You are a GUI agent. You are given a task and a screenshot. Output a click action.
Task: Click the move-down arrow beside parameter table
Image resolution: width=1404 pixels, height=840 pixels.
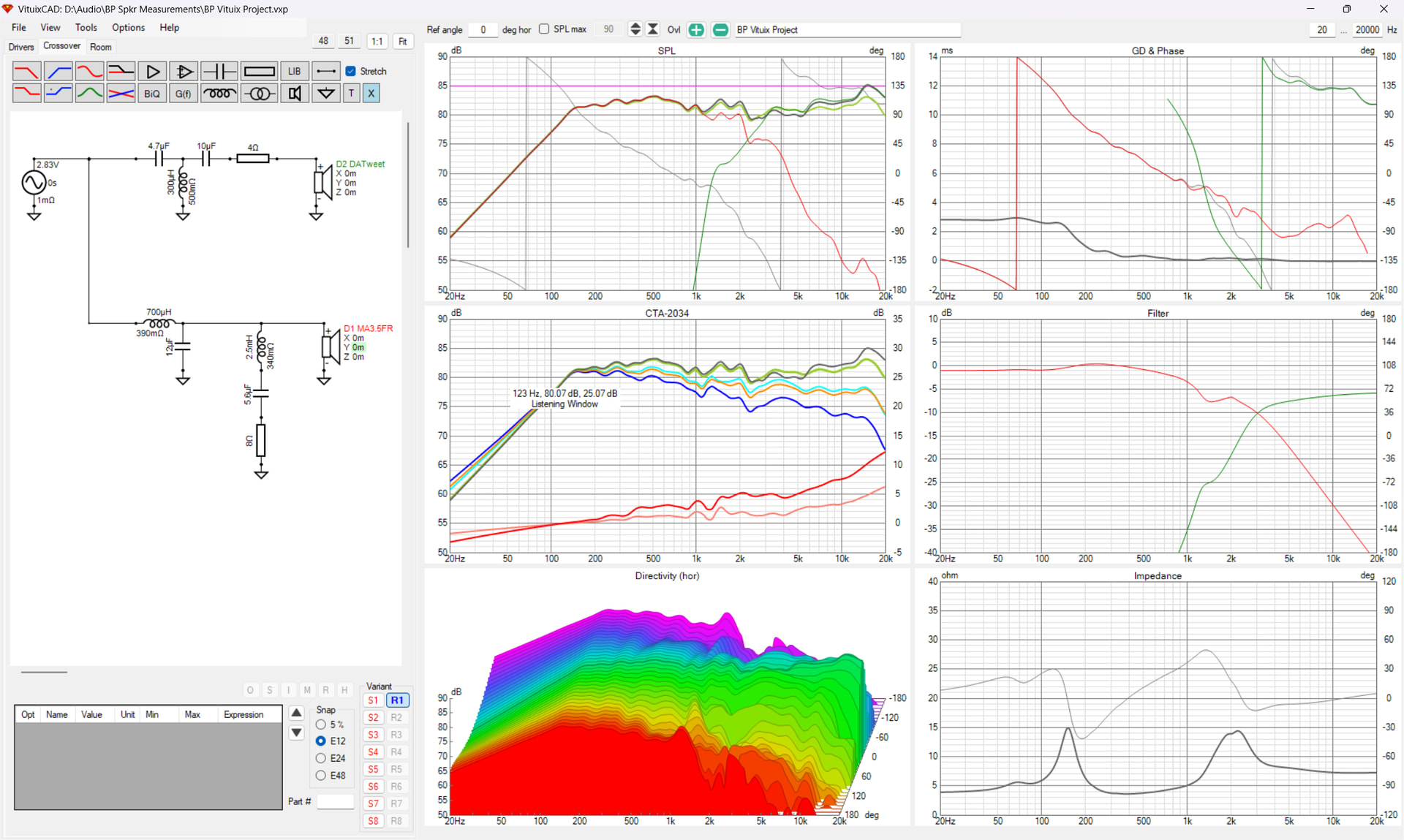(x=296, y=732)
